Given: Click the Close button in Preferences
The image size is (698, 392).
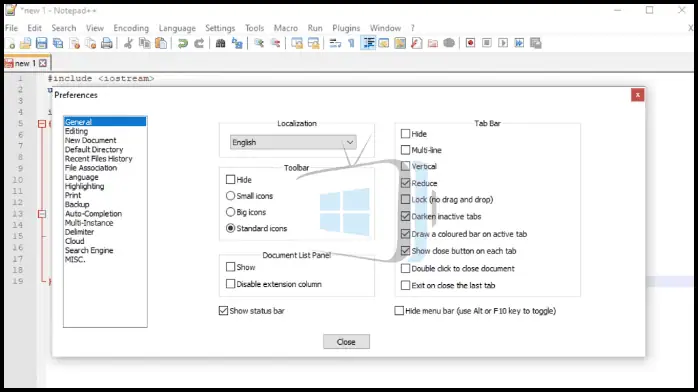Looking at the screenshot, I should pyautogui.click(x=346, y=342).
